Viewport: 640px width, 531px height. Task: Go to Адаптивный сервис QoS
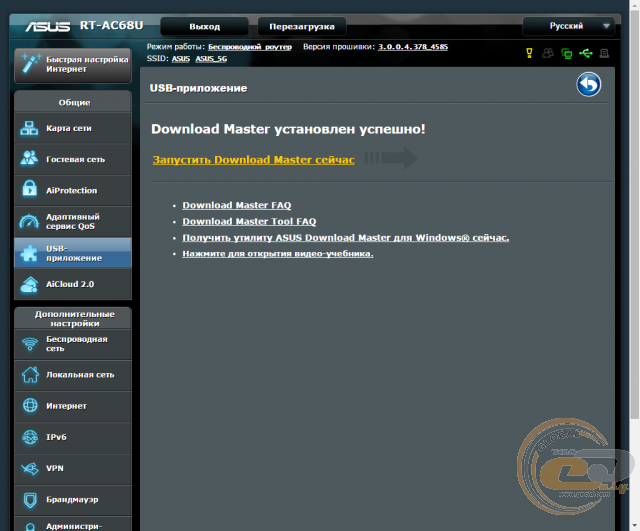[x=73, y=222]
